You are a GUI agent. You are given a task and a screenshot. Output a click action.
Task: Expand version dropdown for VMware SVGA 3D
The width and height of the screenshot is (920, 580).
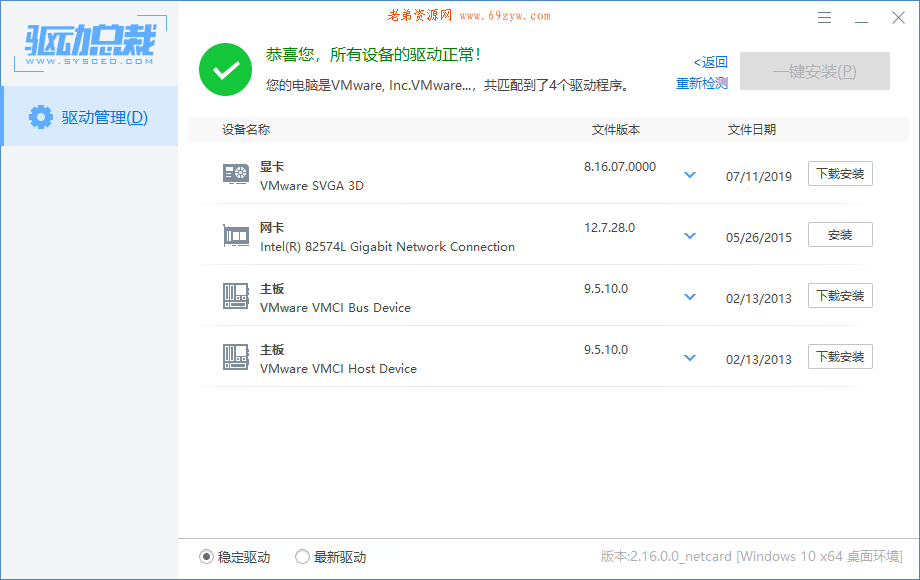click(690, 175)
